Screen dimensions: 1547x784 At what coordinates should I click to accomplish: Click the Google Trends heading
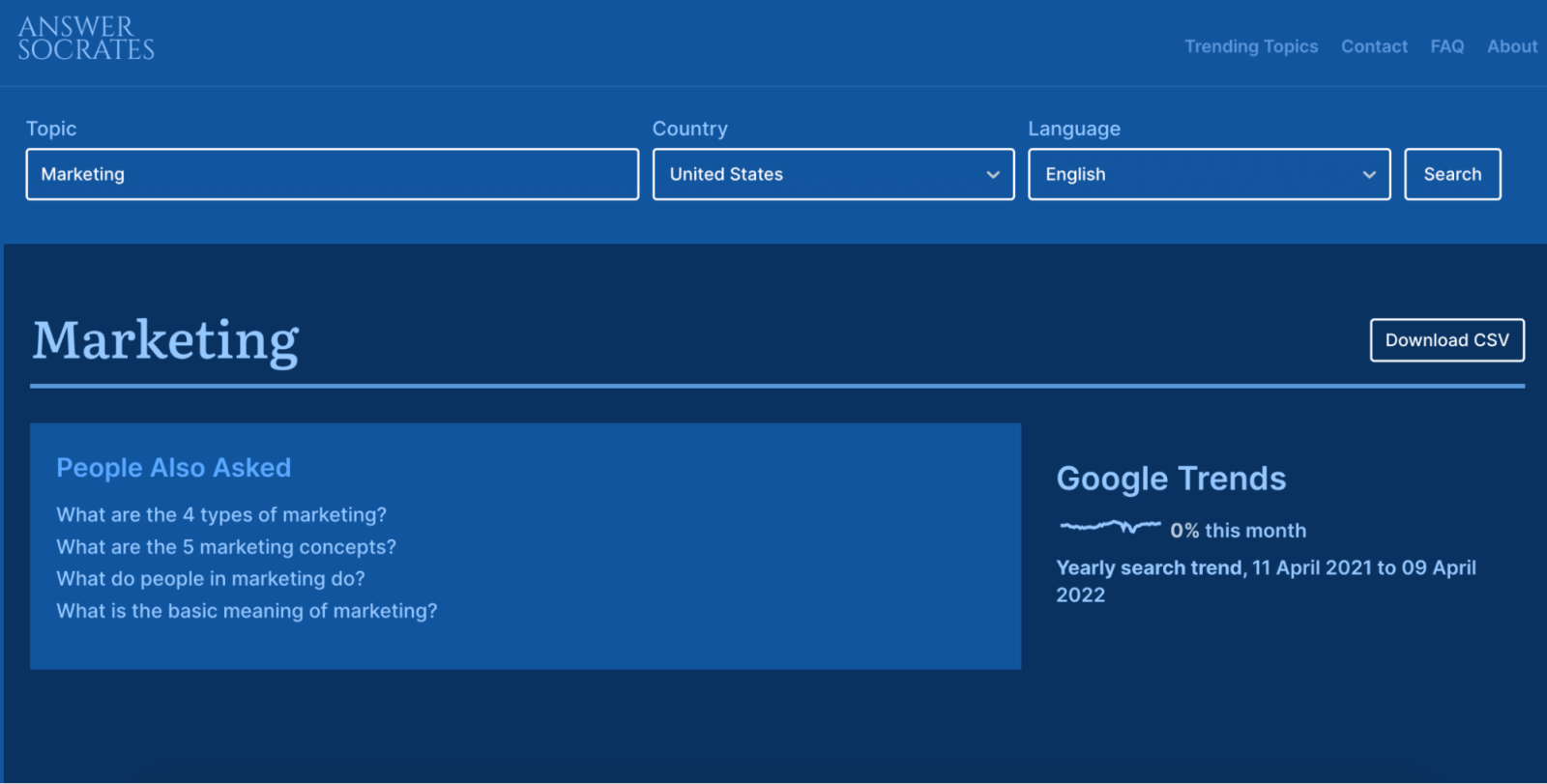pos(1171,479)
